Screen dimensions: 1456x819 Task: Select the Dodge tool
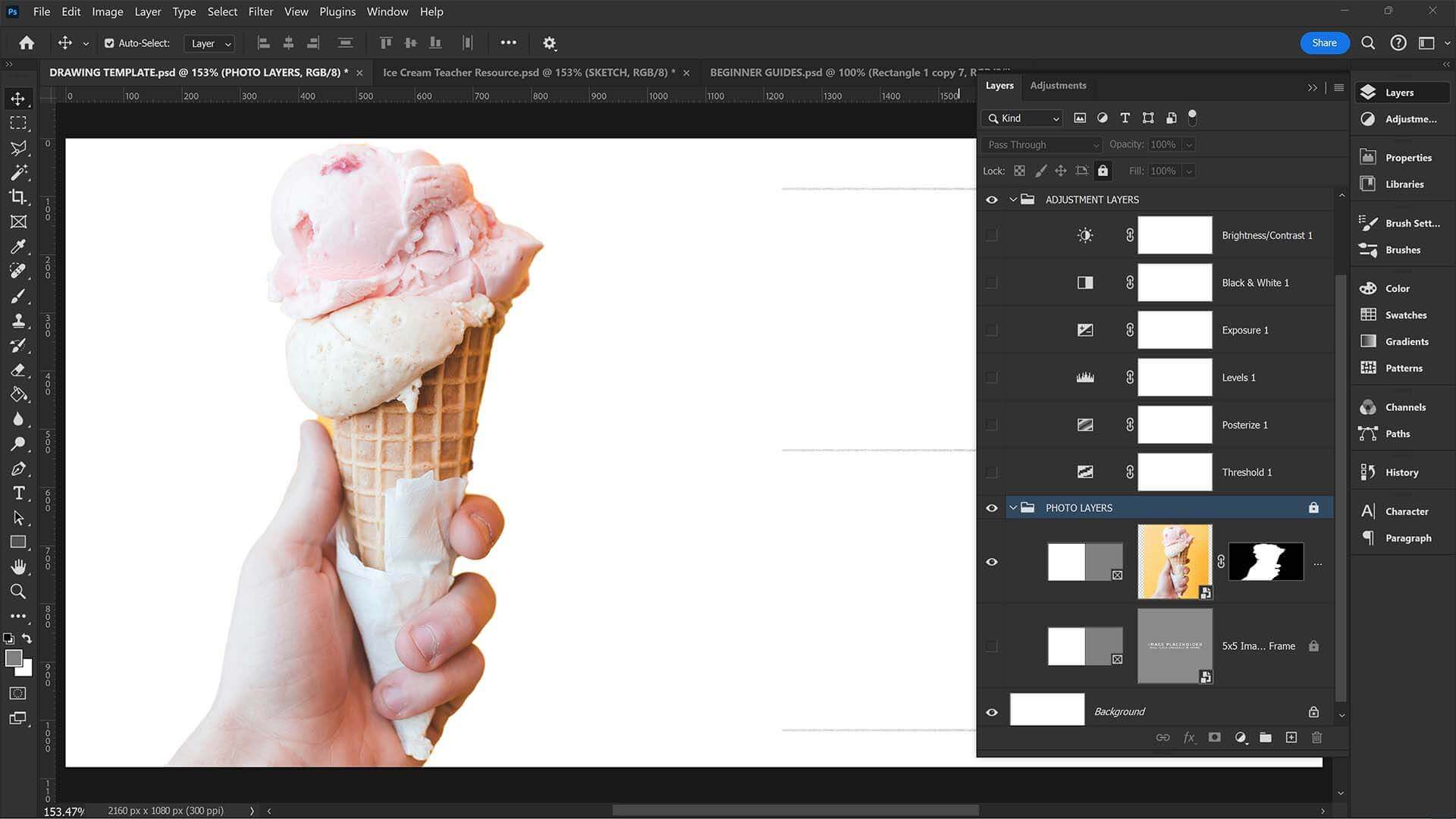(18, 444)
